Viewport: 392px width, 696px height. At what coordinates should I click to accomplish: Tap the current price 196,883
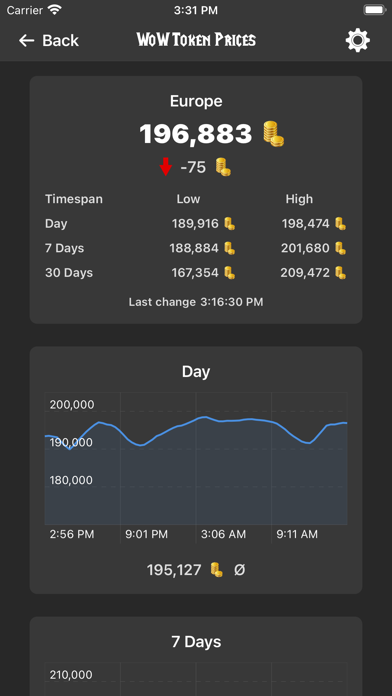click(x=196, y=134)
